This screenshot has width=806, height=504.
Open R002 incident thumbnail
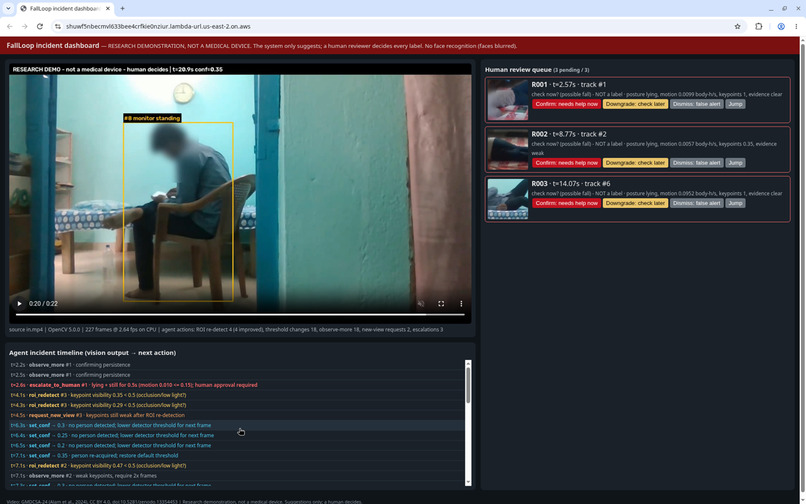[508, 150]
